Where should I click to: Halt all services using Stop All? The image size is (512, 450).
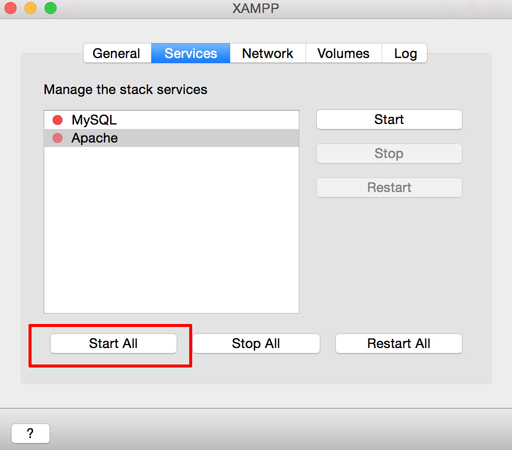[256, 343]
